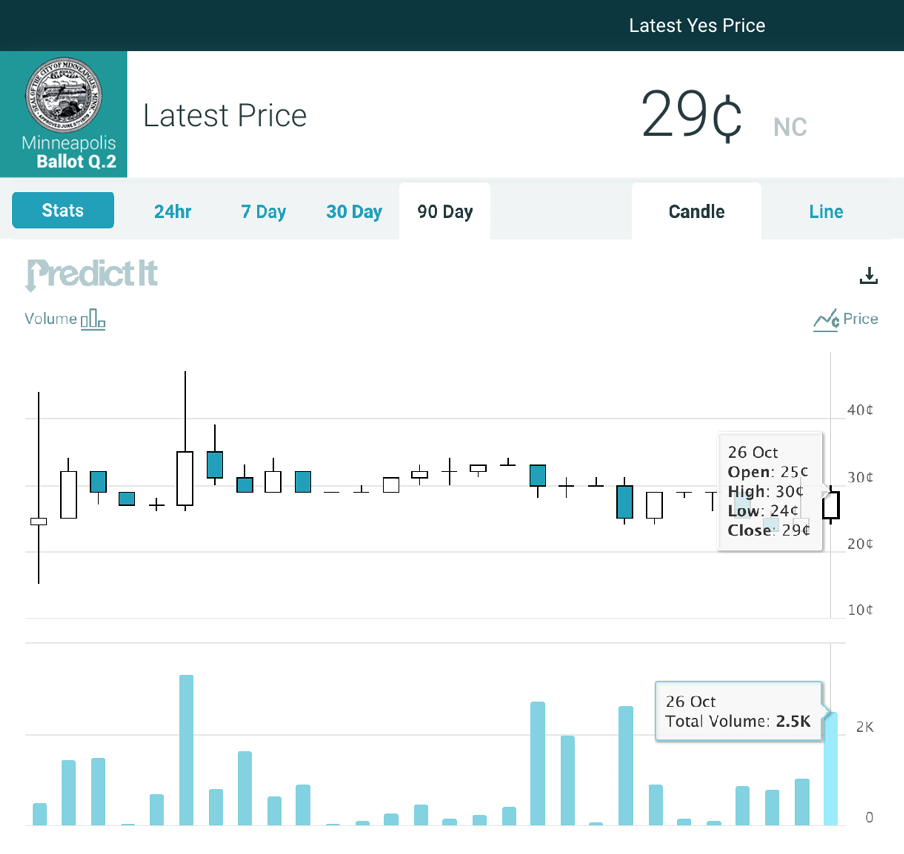This screenshot has width=904, height=854.
Task: Click the download chart icon
Action: 868,276
